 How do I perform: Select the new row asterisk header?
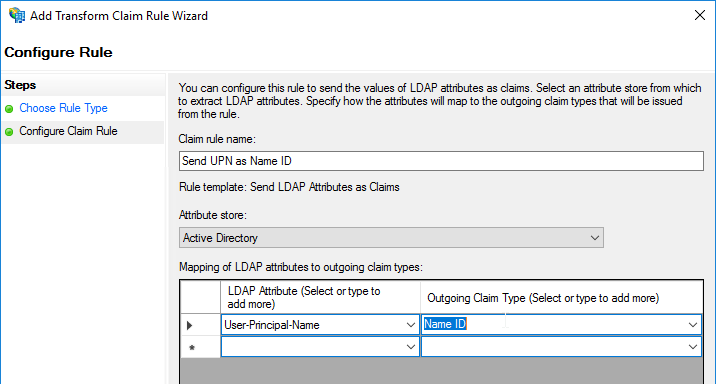click(x=192, y=348)
